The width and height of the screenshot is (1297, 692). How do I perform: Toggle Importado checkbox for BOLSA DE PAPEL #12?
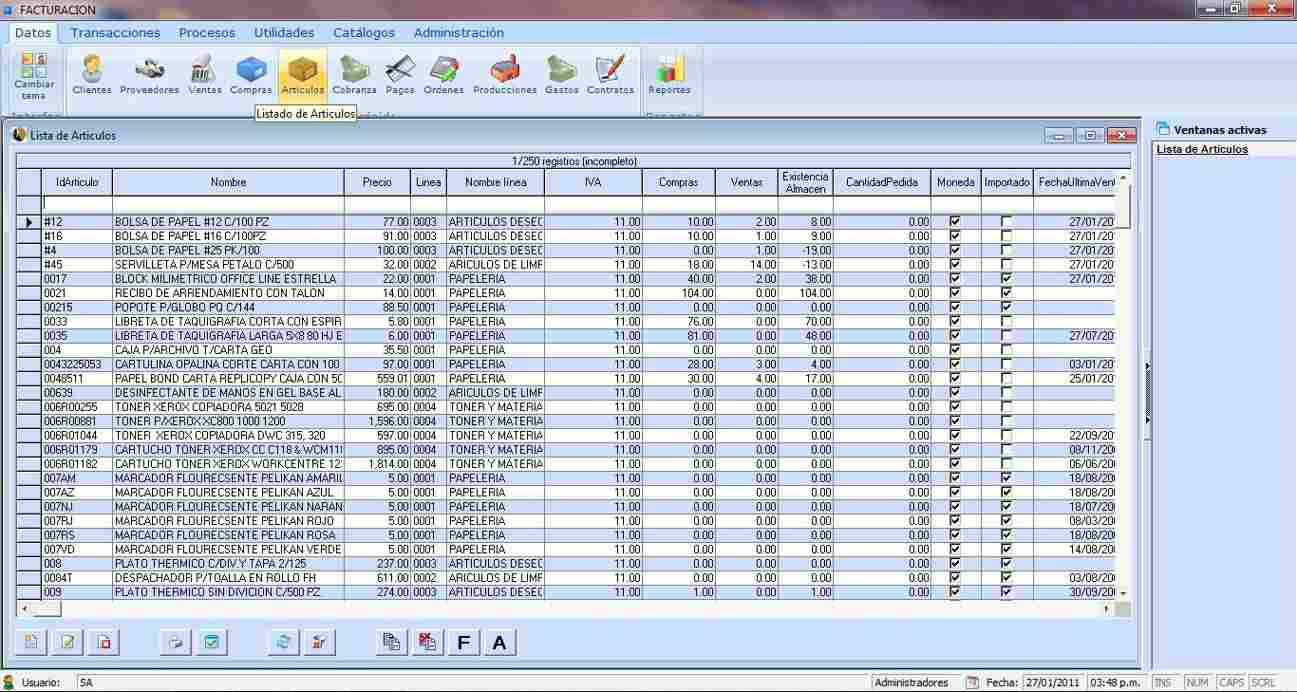[1006, 221]
